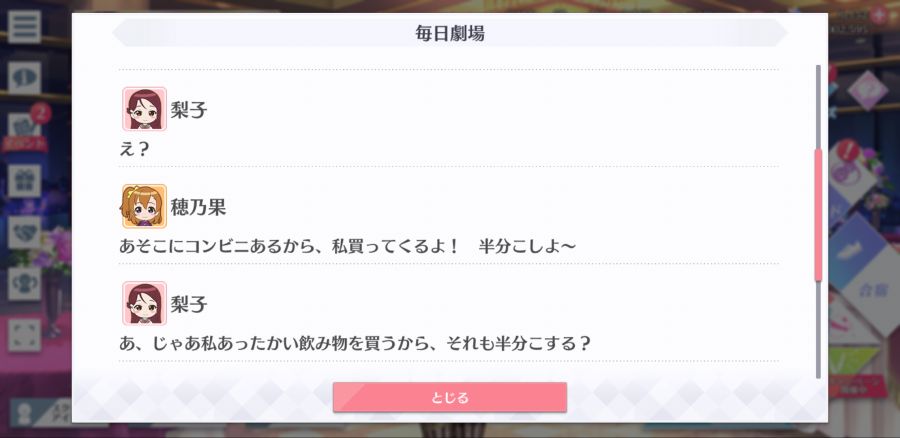Open the hamburger menu icon
This screenshot has height=438, width=900.
coord(24,26)
